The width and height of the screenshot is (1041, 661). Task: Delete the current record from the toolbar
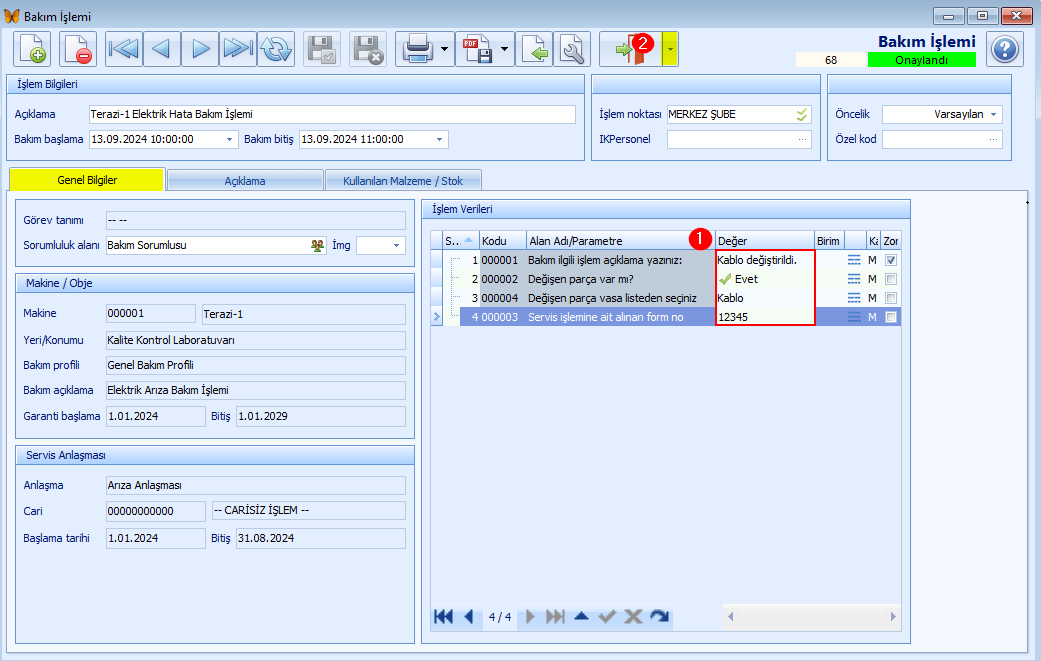(78, 49)
